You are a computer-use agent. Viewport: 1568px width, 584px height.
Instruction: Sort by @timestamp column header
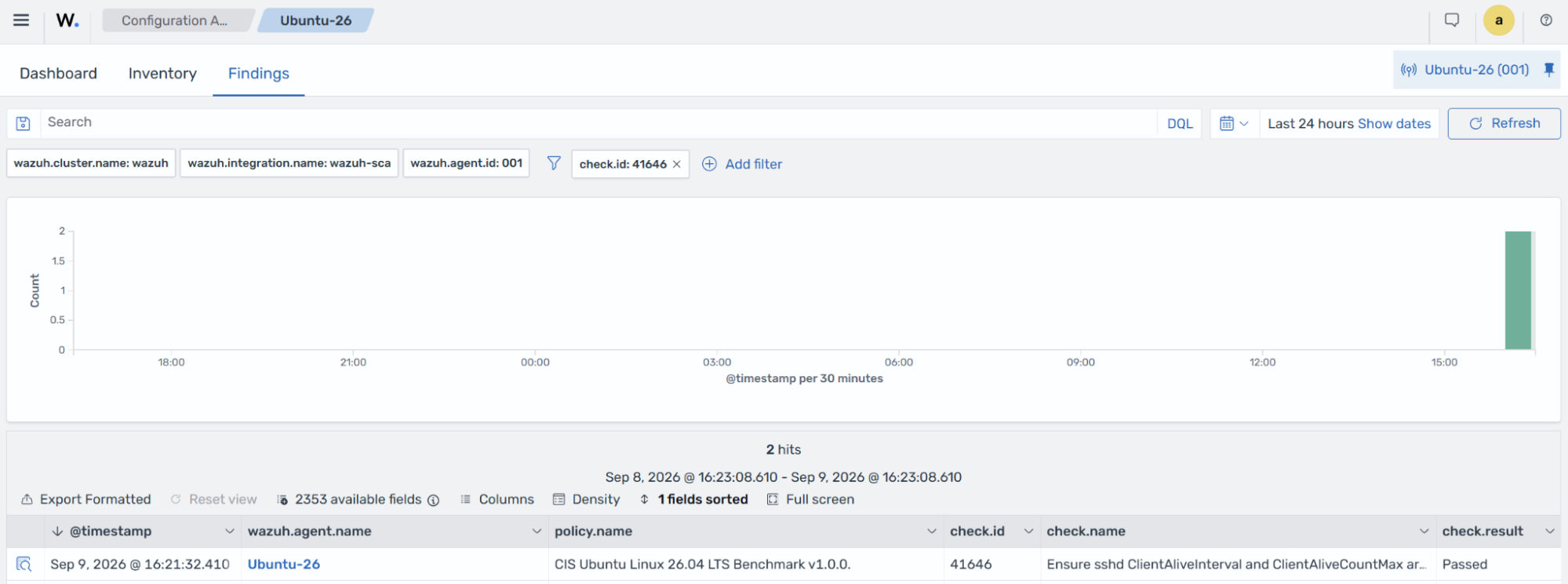[111, 531]
